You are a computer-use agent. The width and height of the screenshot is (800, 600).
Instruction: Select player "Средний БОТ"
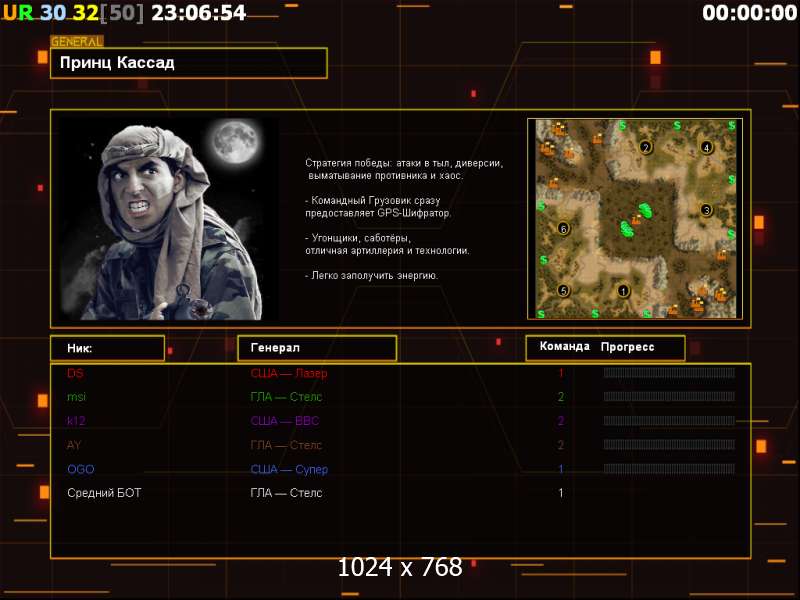[x=104, y=493]
